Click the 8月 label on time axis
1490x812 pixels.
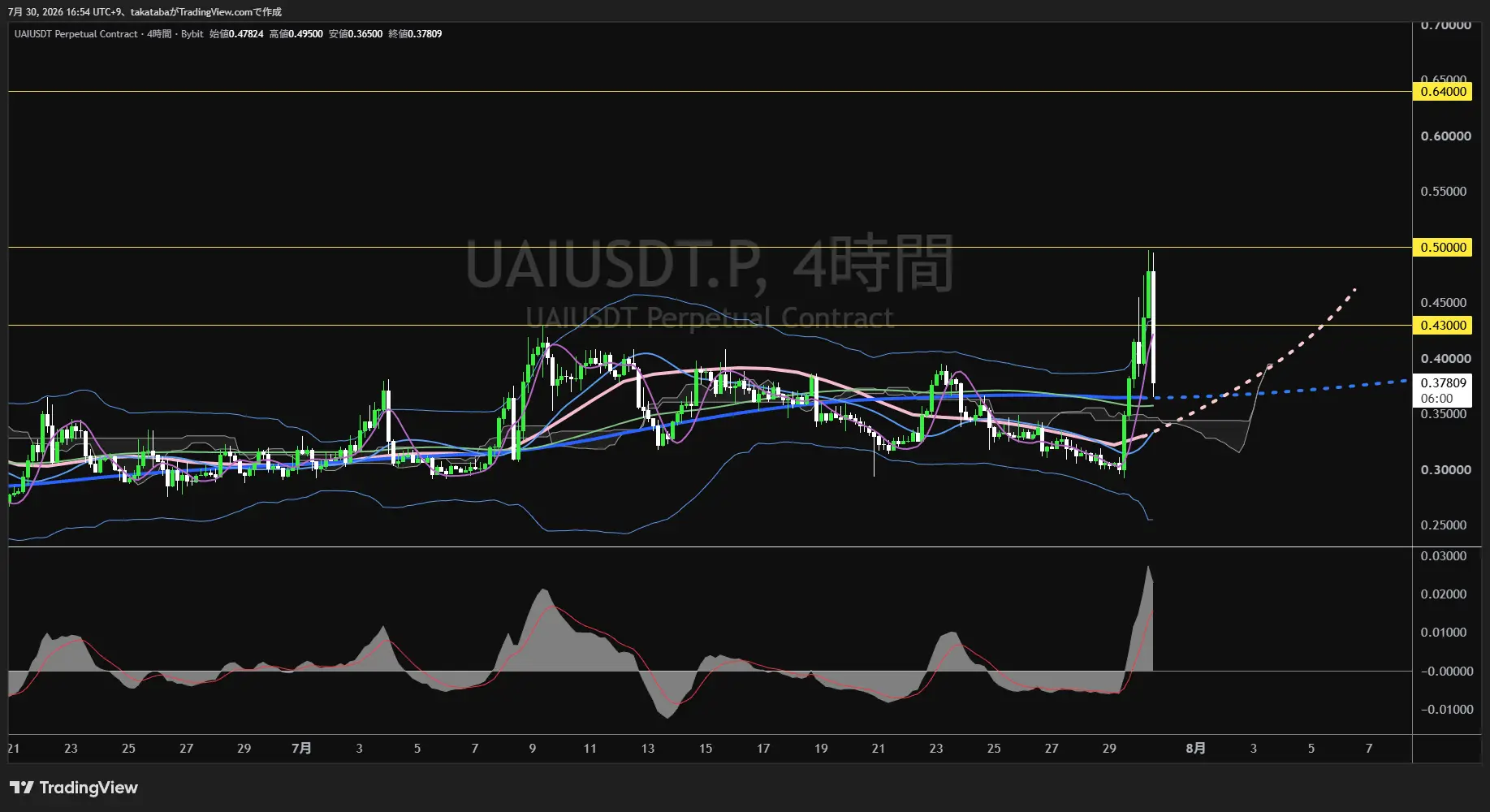point(1195,748)
